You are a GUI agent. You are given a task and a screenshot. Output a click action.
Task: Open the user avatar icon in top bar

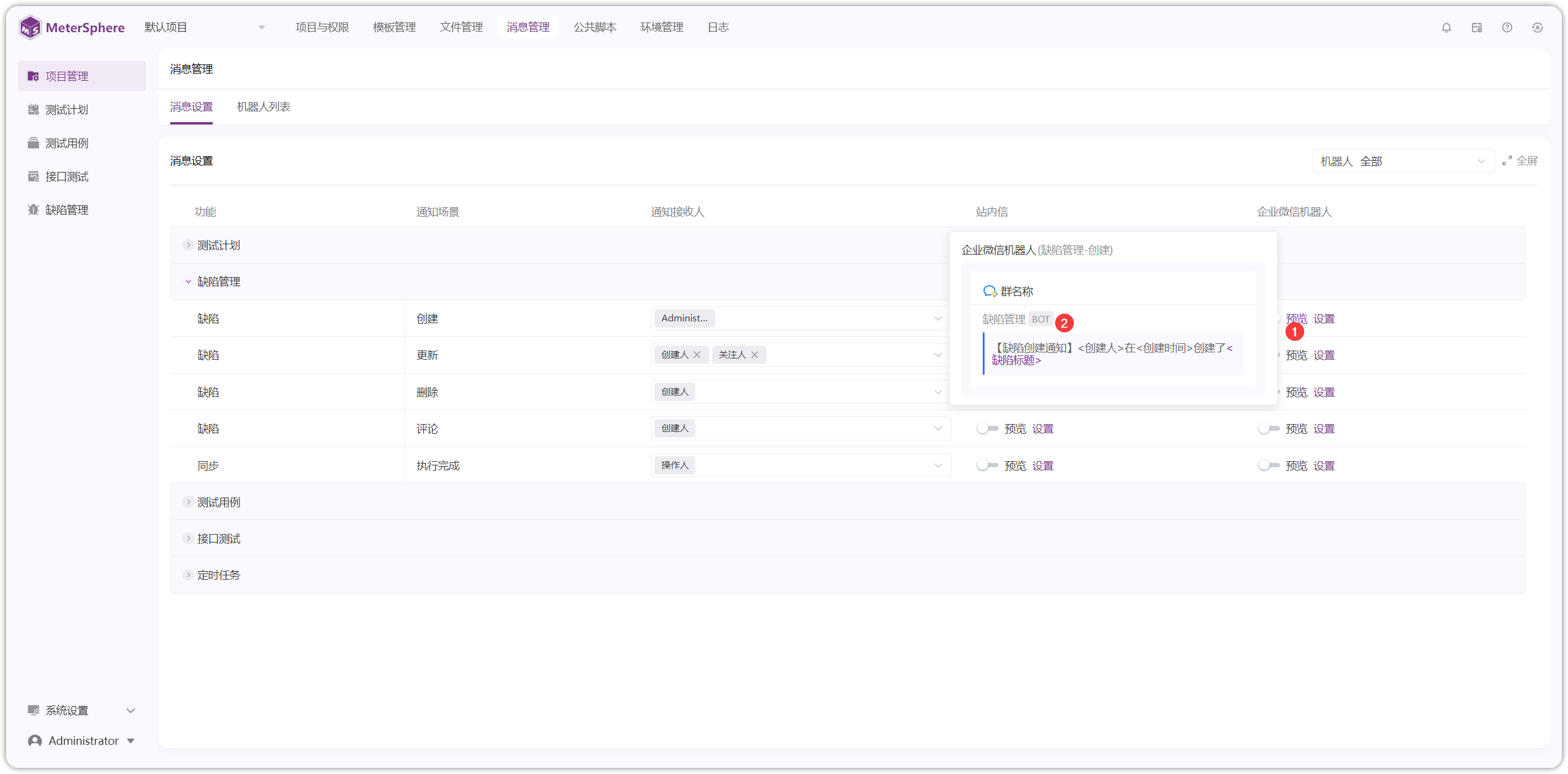coord(1538,27)
